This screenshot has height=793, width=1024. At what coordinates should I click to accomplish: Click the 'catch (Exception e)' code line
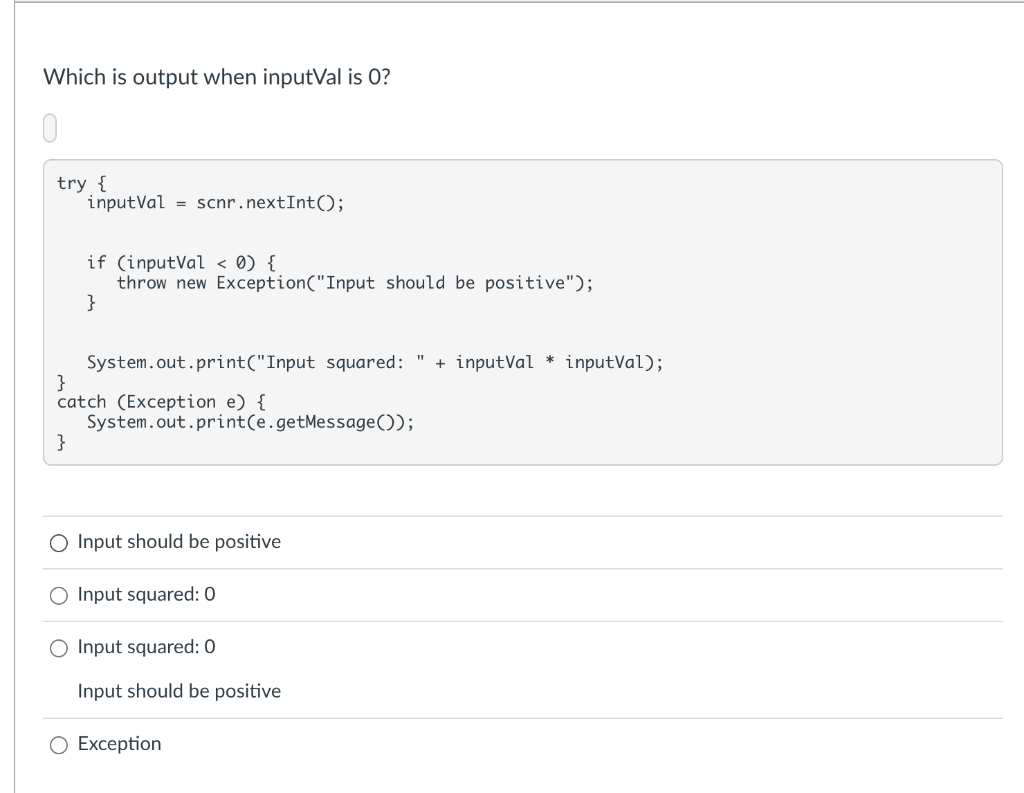(161, 402)
